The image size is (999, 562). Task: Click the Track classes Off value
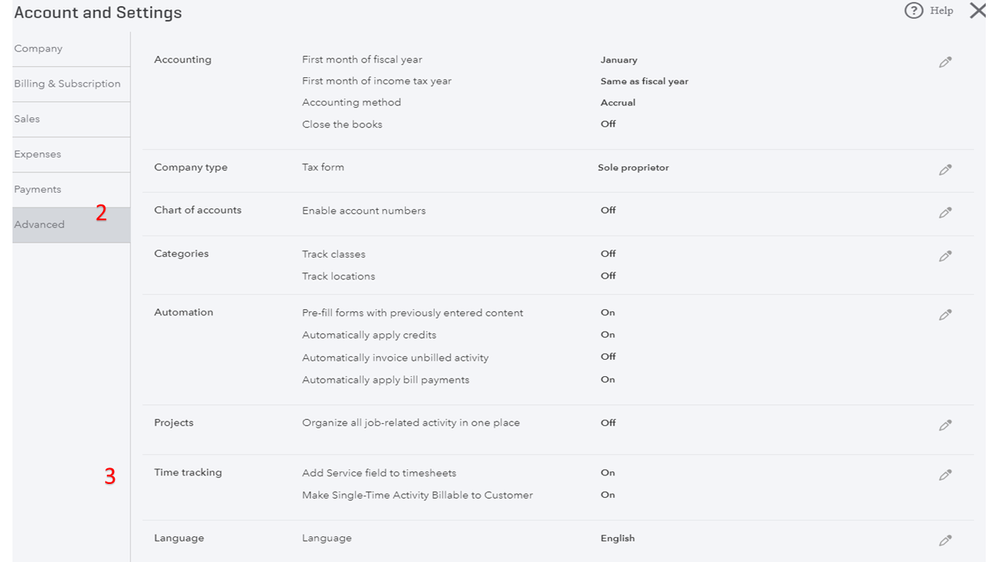pos(608,254)
